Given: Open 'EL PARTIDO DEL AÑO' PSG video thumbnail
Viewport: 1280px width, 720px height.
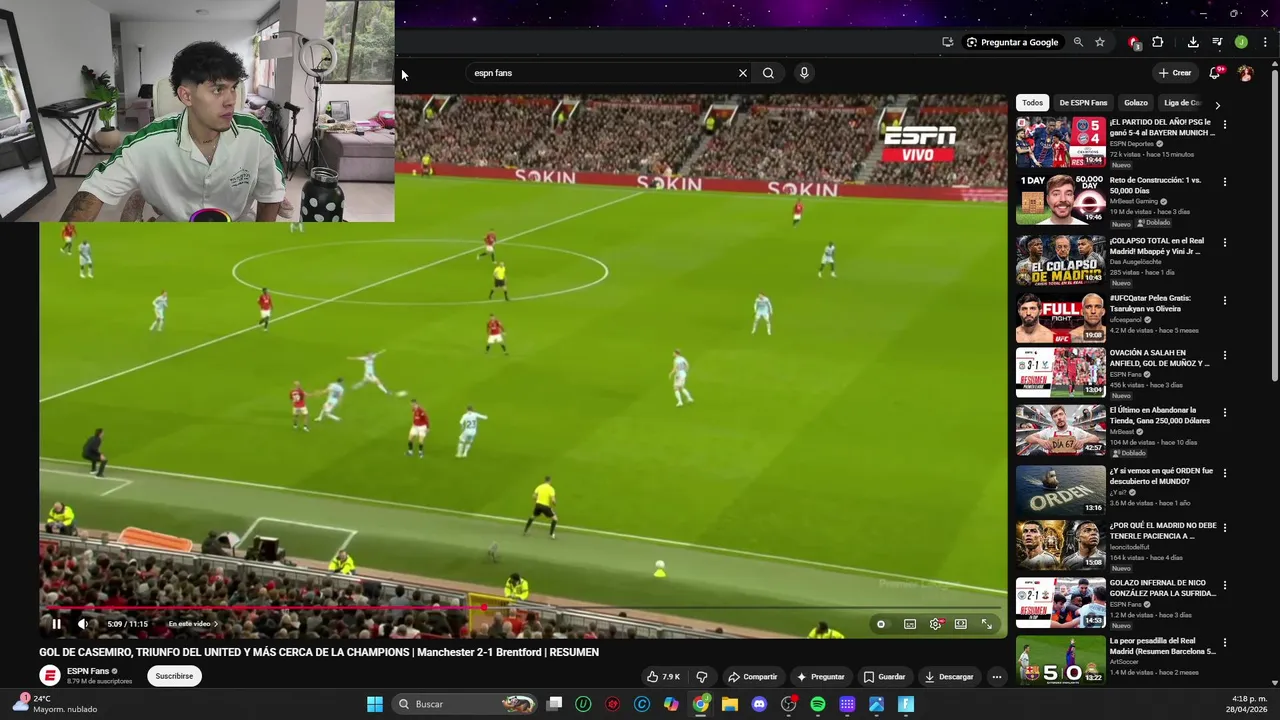Looking at the screenshot, I should coord(1061,142).
